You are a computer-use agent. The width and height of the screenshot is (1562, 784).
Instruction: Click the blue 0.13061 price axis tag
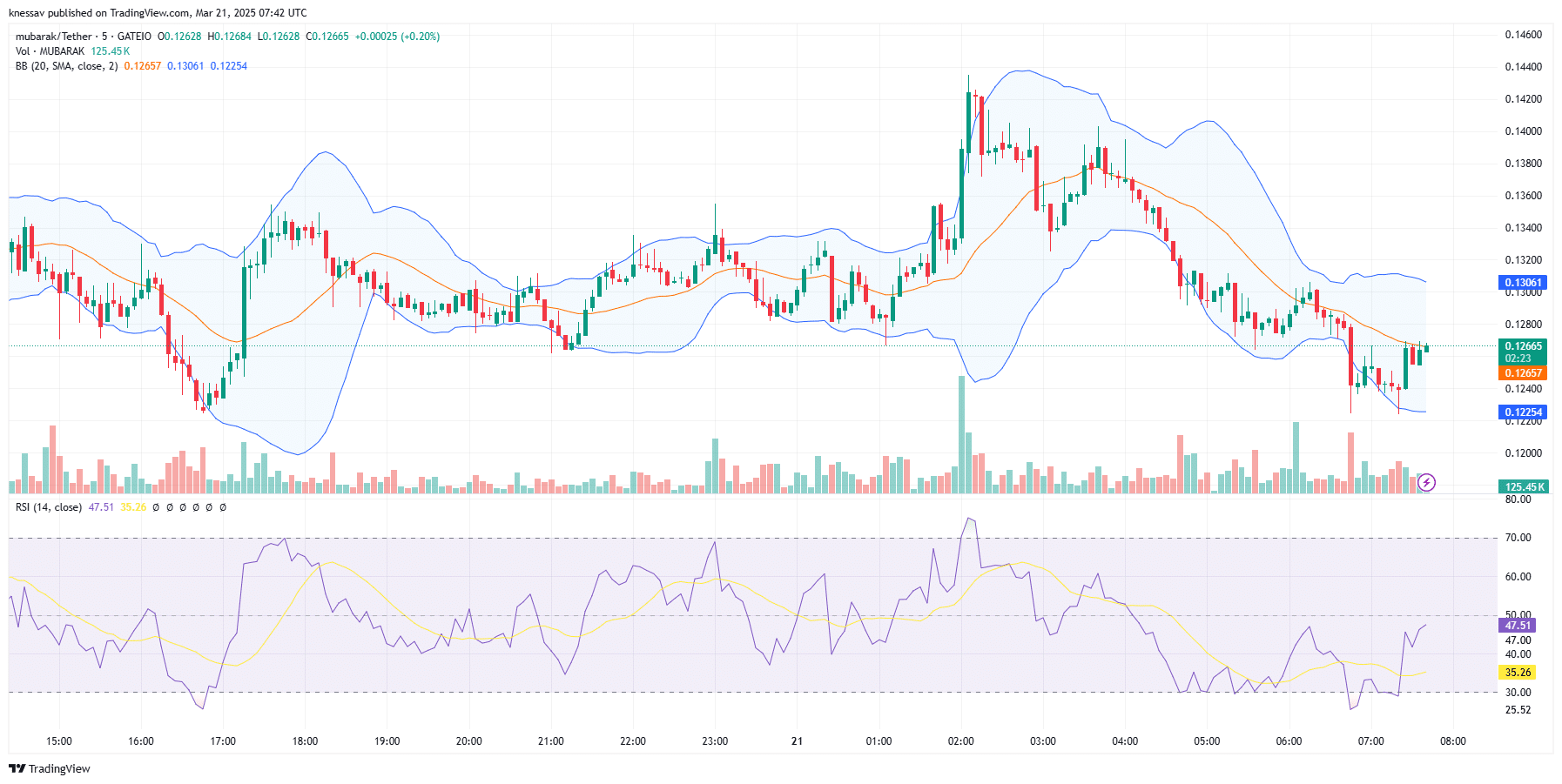coord(1523,283)
